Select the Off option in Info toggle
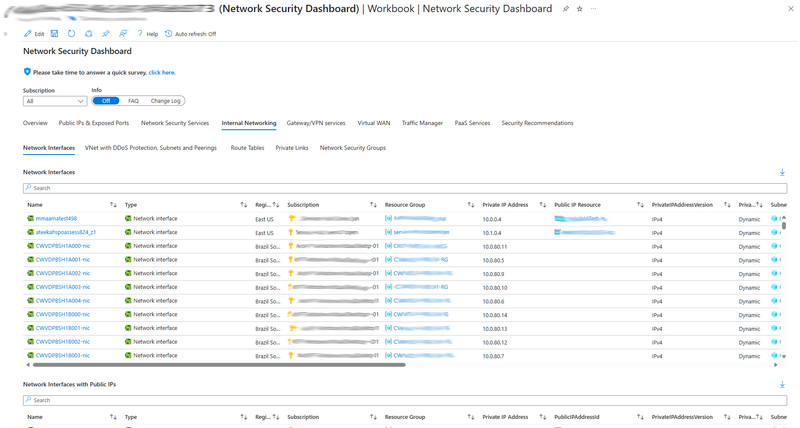 coord(105,101)
